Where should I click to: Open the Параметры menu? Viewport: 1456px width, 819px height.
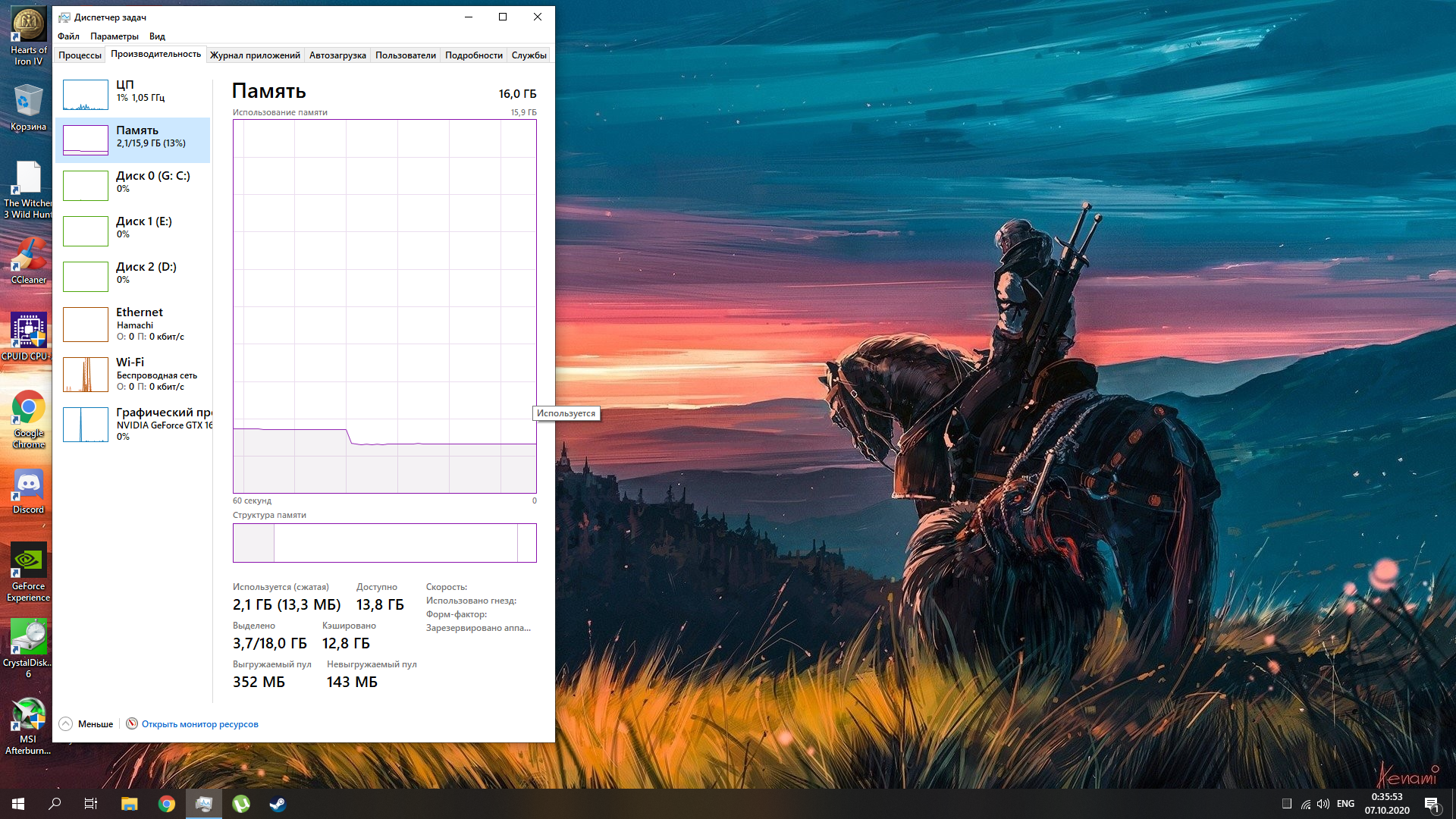click(114, 36)
